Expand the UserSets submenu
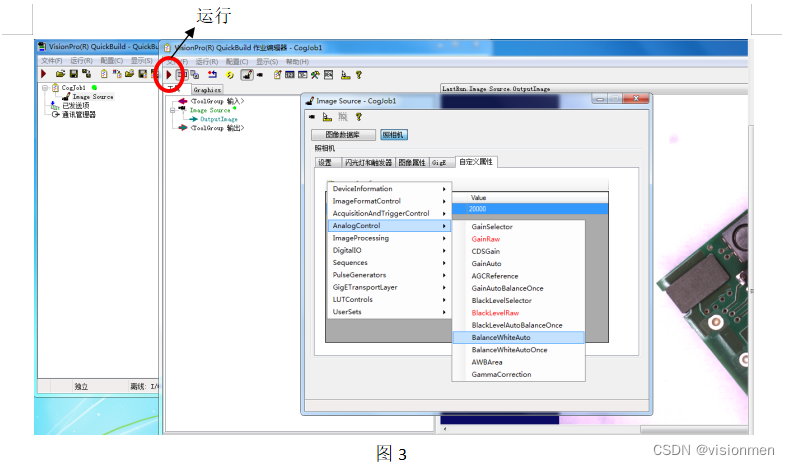The image size is (790, 465). click(389, 312)
